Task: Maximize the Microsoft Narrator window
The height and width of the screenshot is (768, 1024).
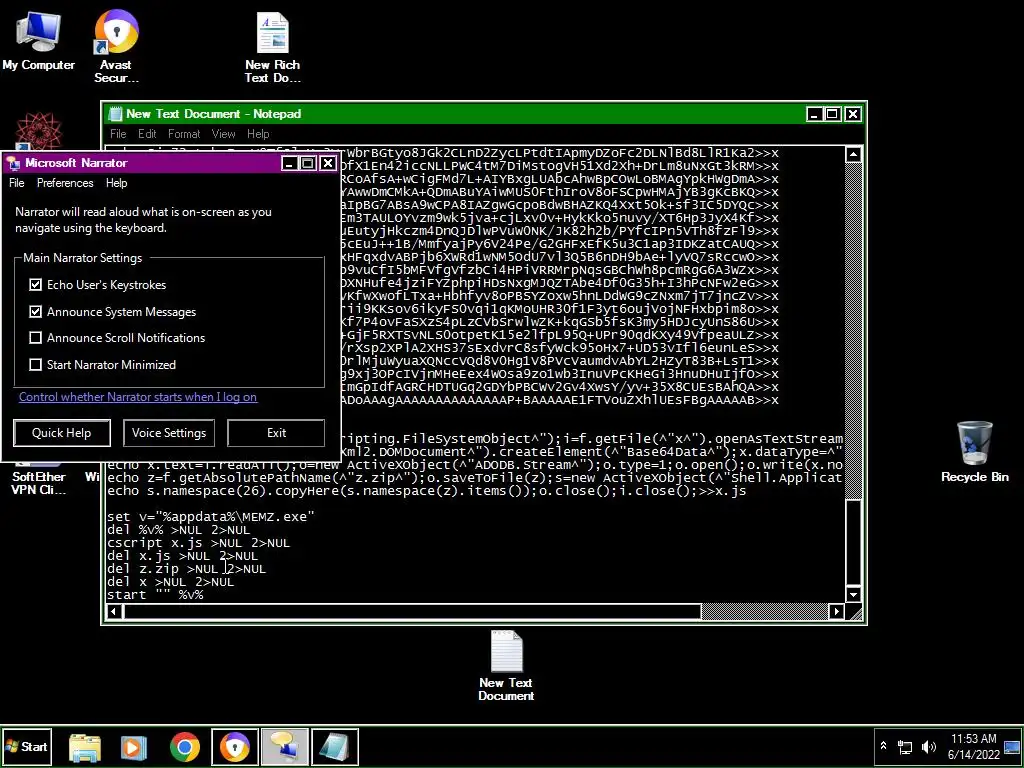Action: pyautogui.click(x=308, y=163)
